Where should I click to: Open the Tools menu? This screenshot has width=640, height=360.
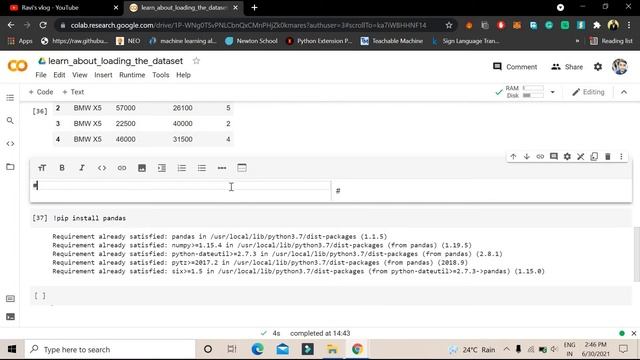(x=161, y=75)
